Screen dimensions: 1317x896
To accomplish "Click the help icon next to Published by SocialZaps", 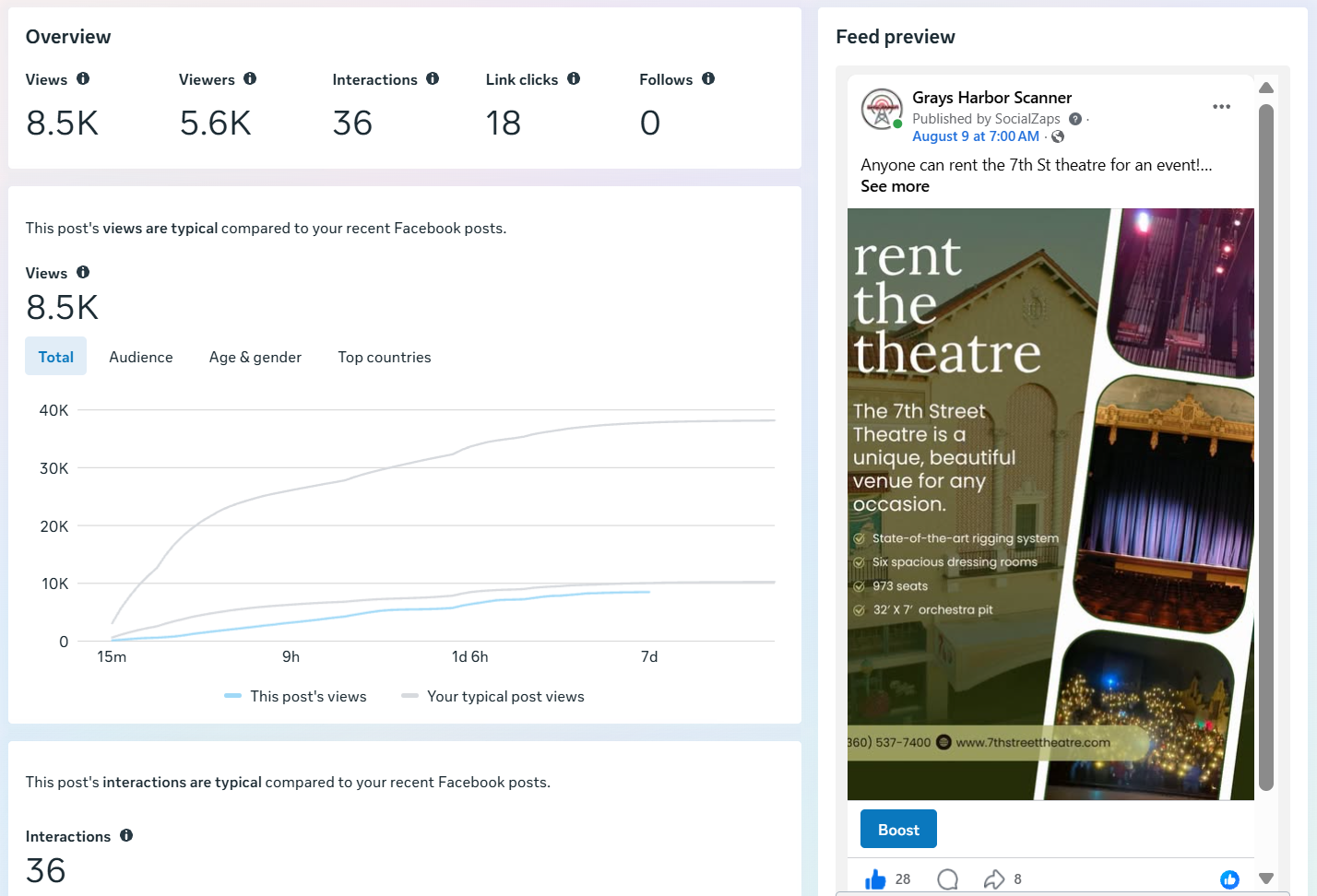I will pos(1075,119).
